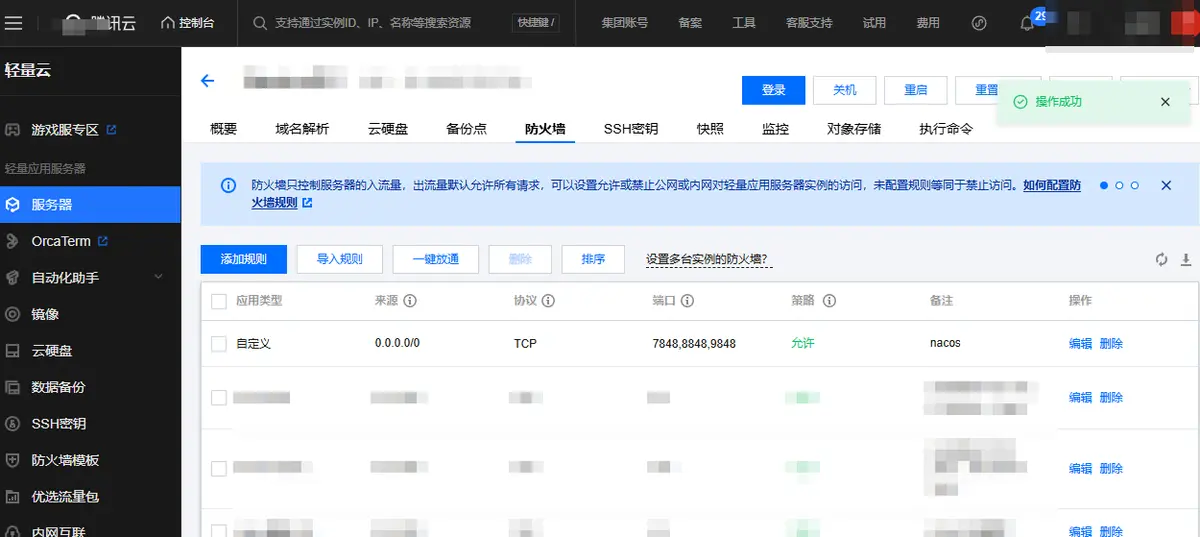The width and height of the screenshot is (1200, 537).
Task: Go back using the left arrow
Action: tap(208, 81)
